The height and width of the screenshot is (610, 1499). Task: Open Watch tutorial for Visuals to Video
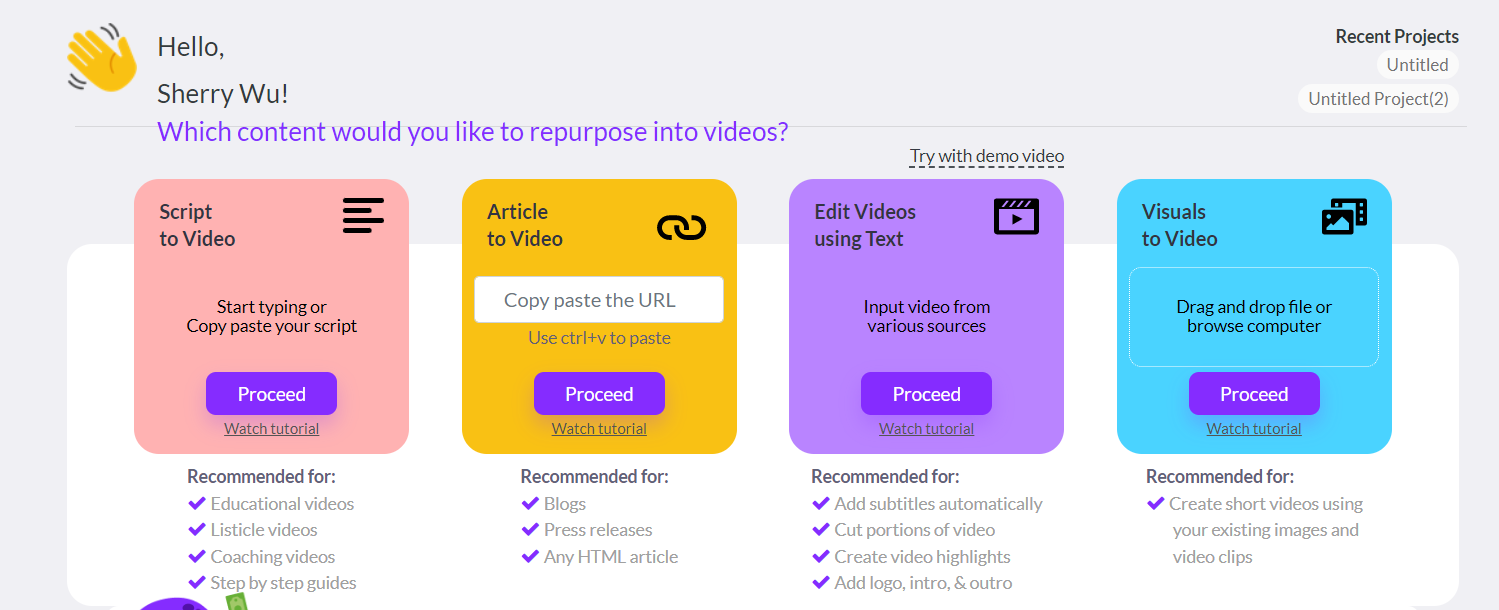[1253, 429]
